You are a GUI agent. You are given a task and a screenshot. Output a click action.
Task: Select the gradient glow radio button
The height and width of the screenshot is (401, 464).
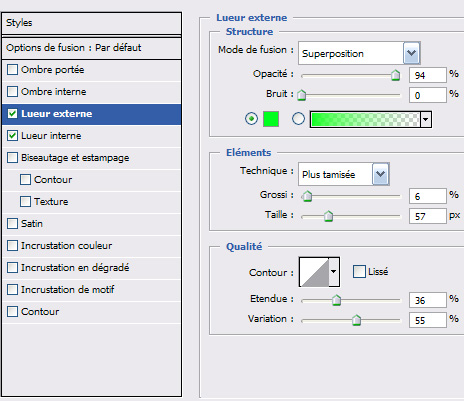(x=298, y=119)
